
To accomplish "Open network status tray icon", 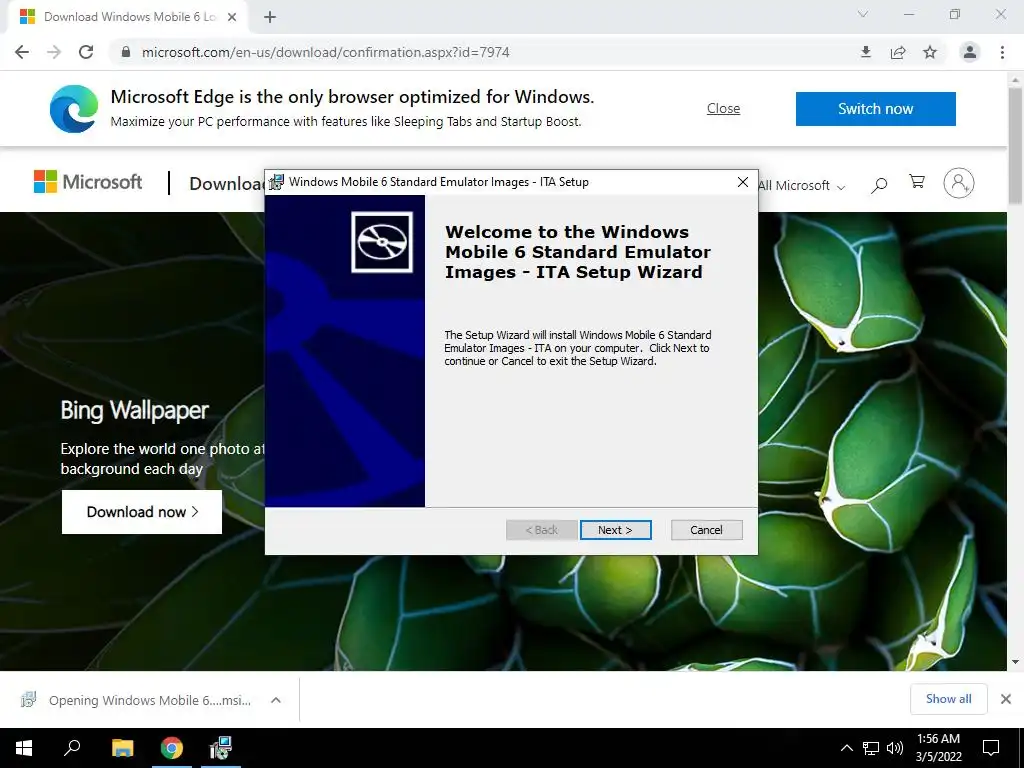I will (871, 748).
